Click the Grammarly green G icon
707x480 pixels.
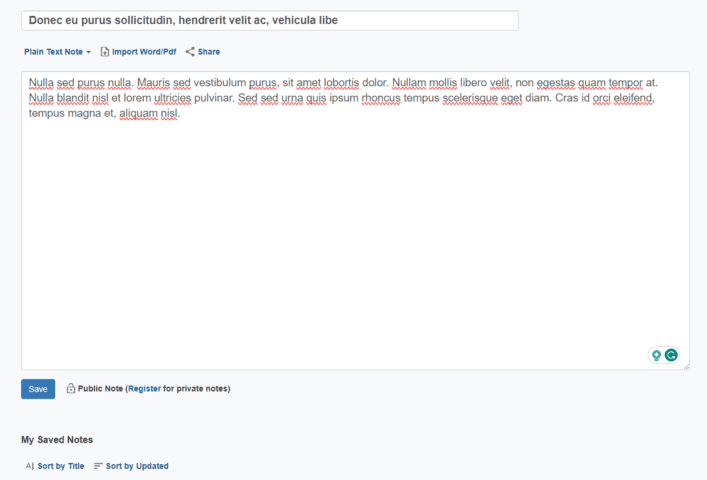[671, 355]
